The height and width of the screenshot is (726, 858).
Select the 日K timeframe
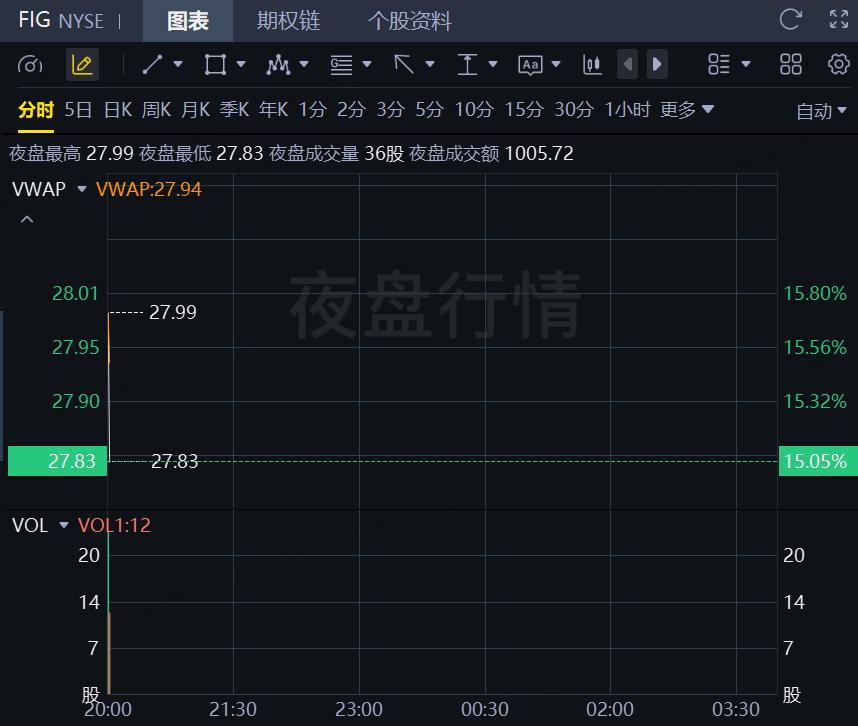tap(118, 109)
